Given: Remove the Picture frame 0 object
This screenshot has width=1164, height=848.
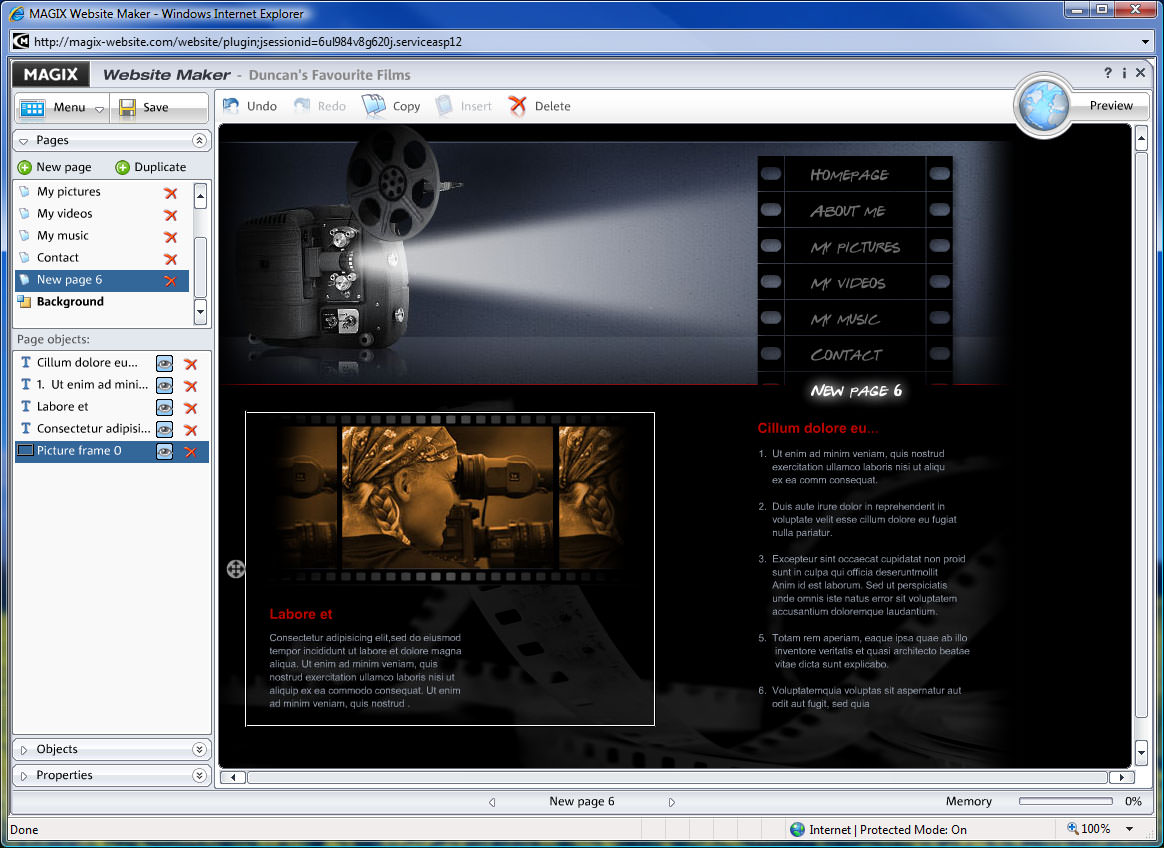Looking at the screenshot, I should point(191,451).
